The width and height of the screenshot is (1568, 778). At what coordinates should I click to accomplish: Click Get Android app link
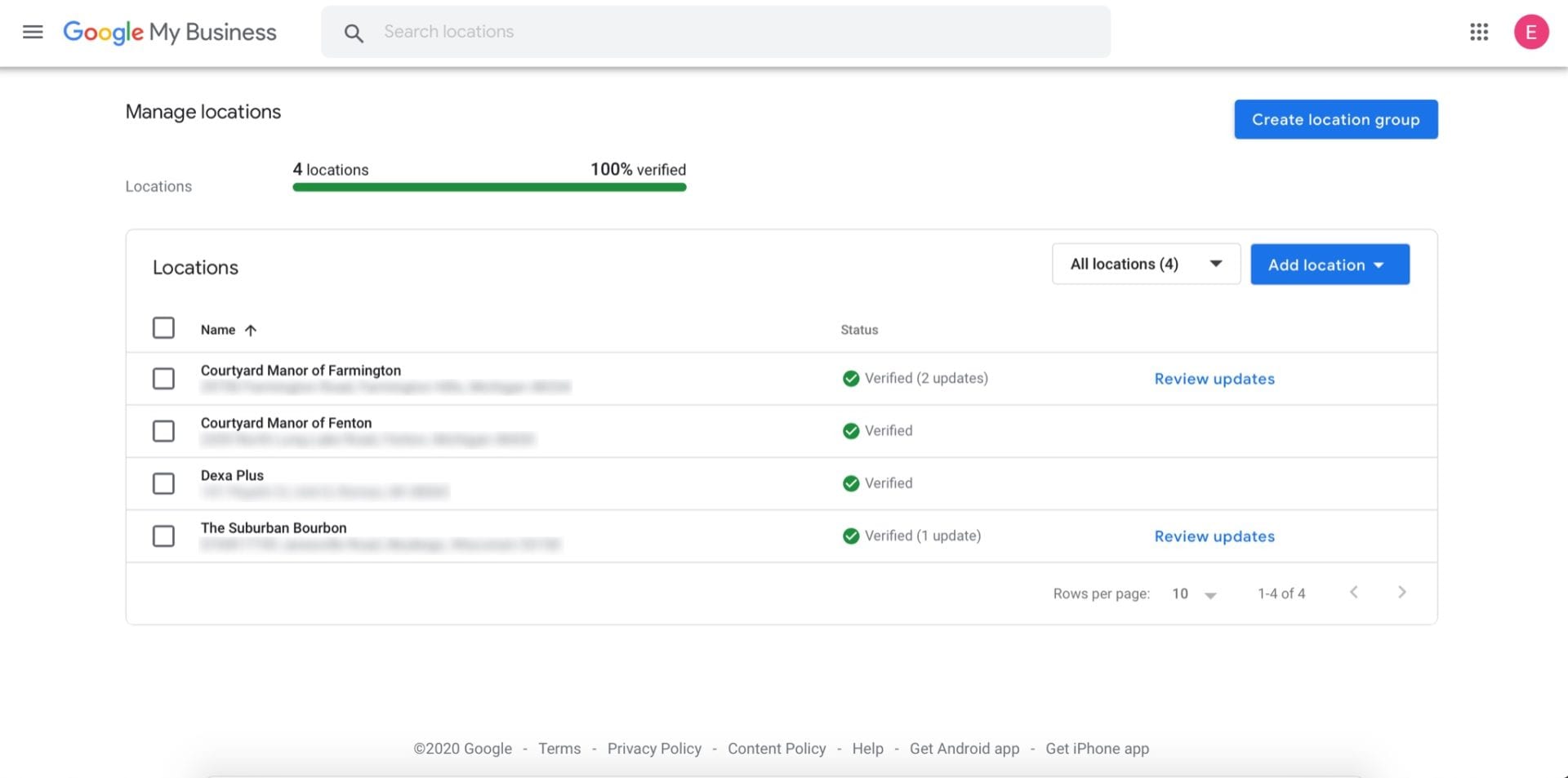964,749
